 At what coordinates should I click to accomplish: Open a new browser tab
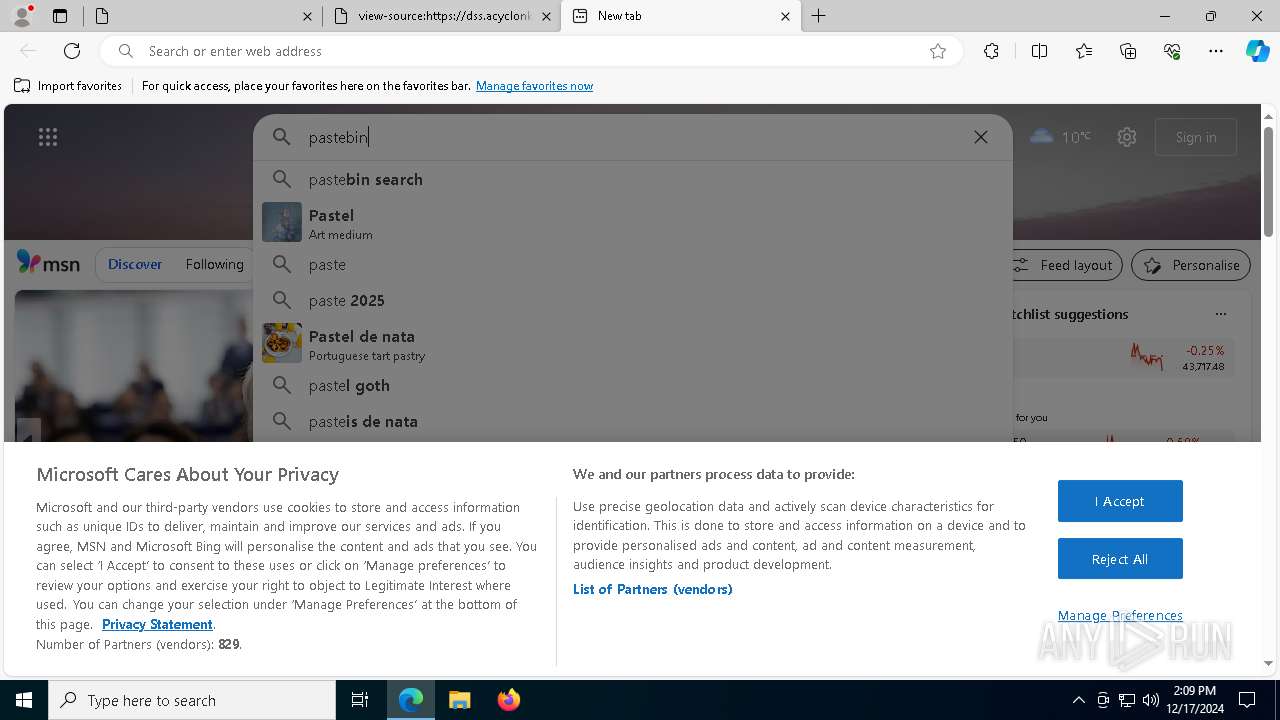819,16
